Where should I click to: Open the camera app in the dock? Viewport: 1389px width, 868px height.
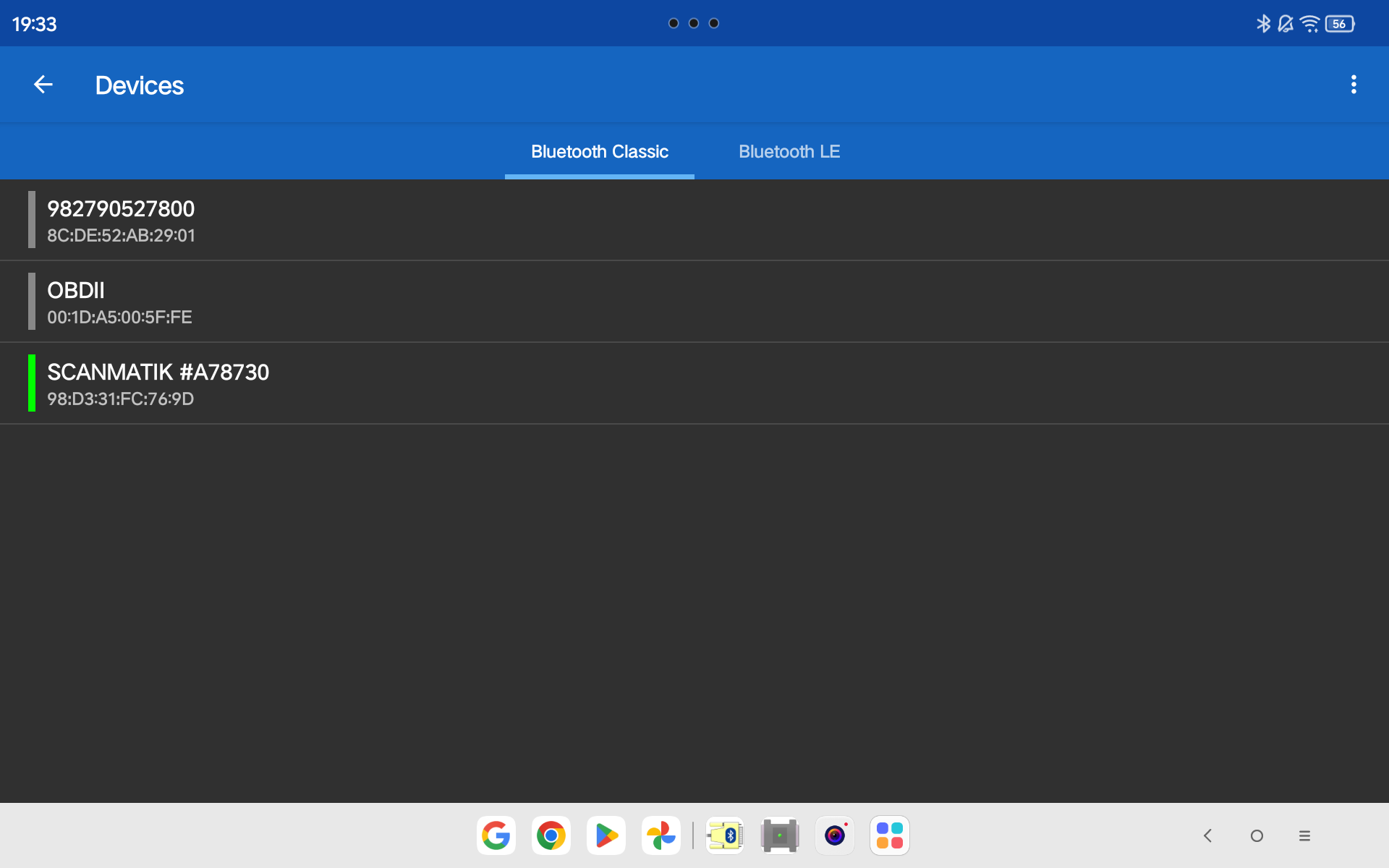point(835,835)
